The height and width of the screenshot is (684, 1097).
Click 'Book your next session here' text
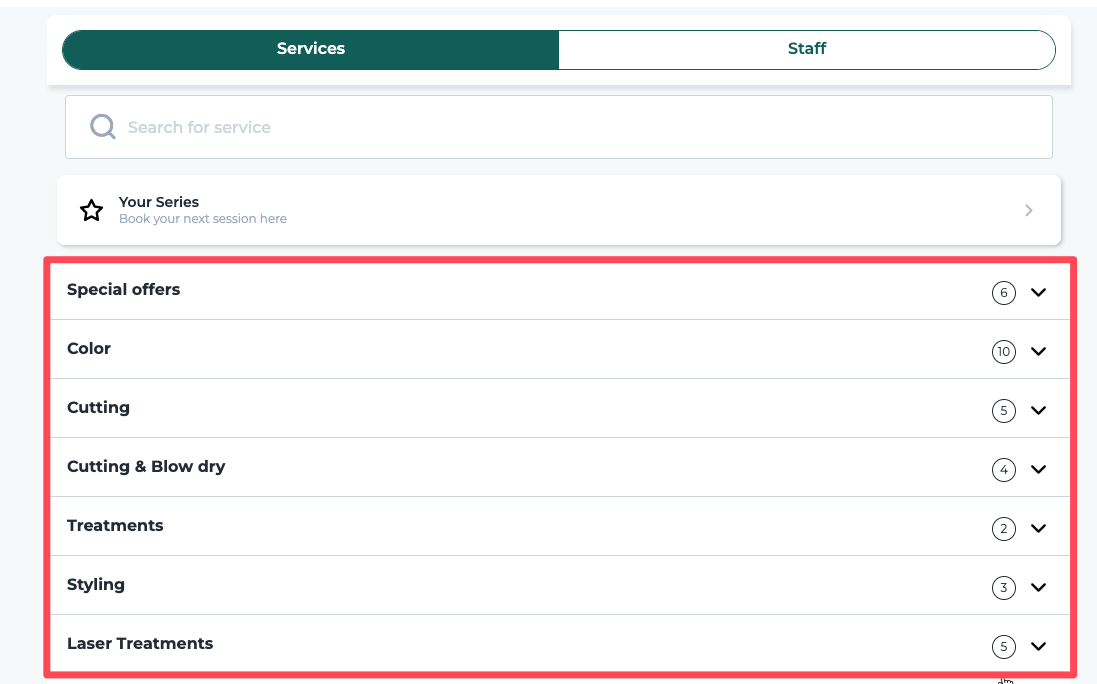pyautogui.click(x=203, y=219)
